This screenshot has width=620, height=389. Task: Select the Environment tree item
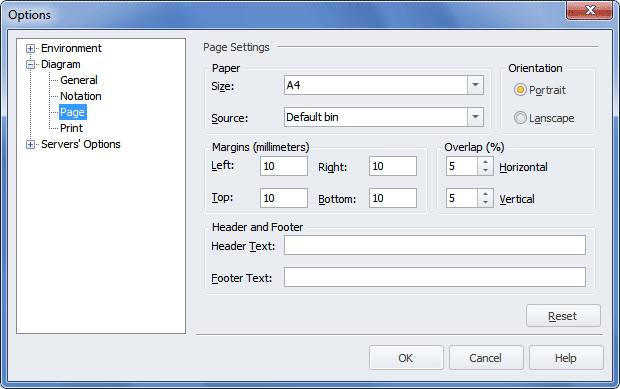pyautogui.click(x=71, y=48)
